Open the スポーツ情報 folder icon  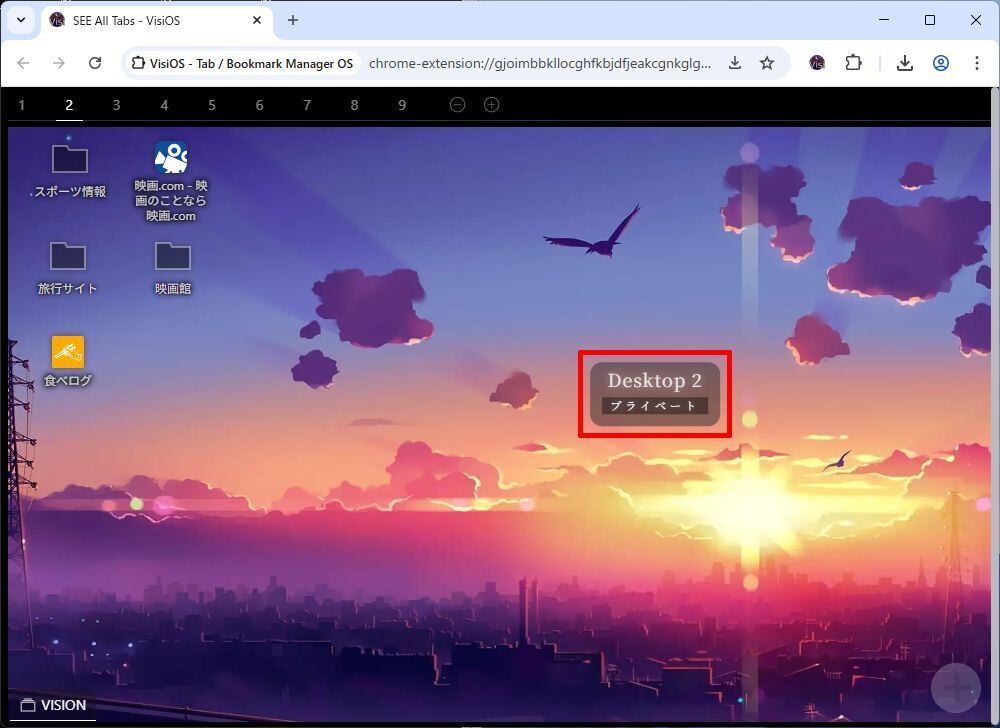pos(70,159)
